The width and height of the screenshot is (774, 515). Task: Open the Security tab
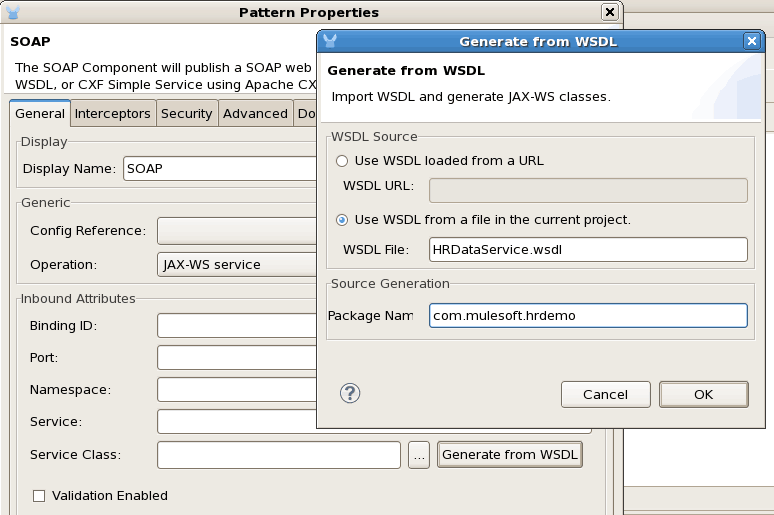point(187,114)
